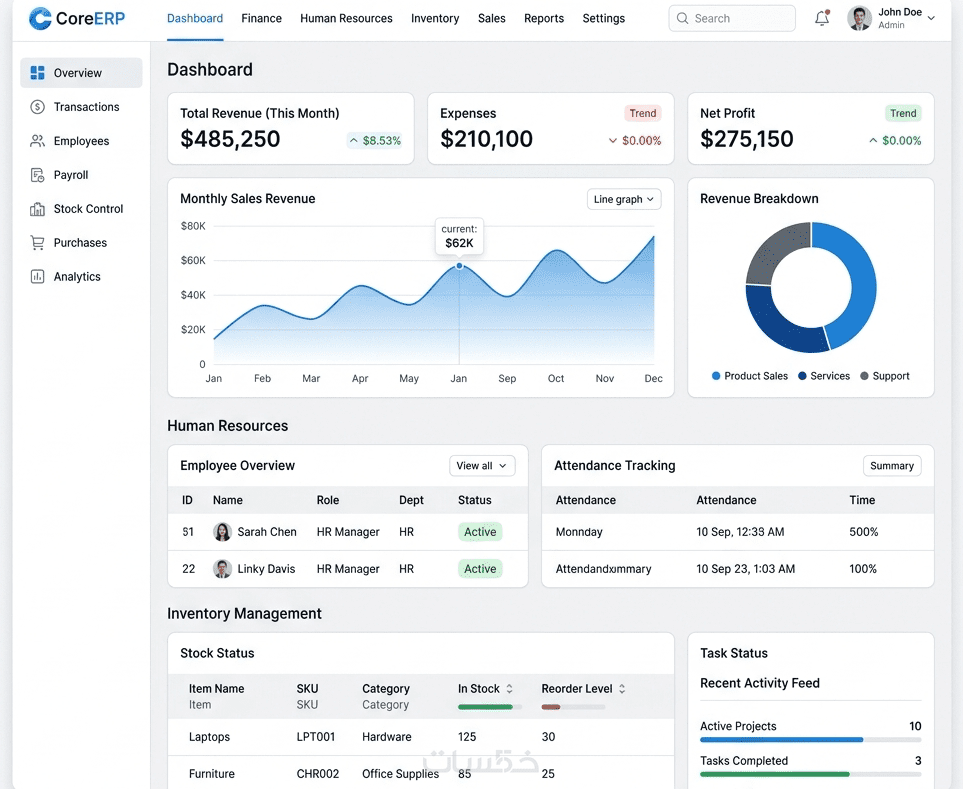Image resolution: width=963 pixels, height=789 pixels.
Task: Open the Line graph dropdown
Action: (x=624, y=200)
